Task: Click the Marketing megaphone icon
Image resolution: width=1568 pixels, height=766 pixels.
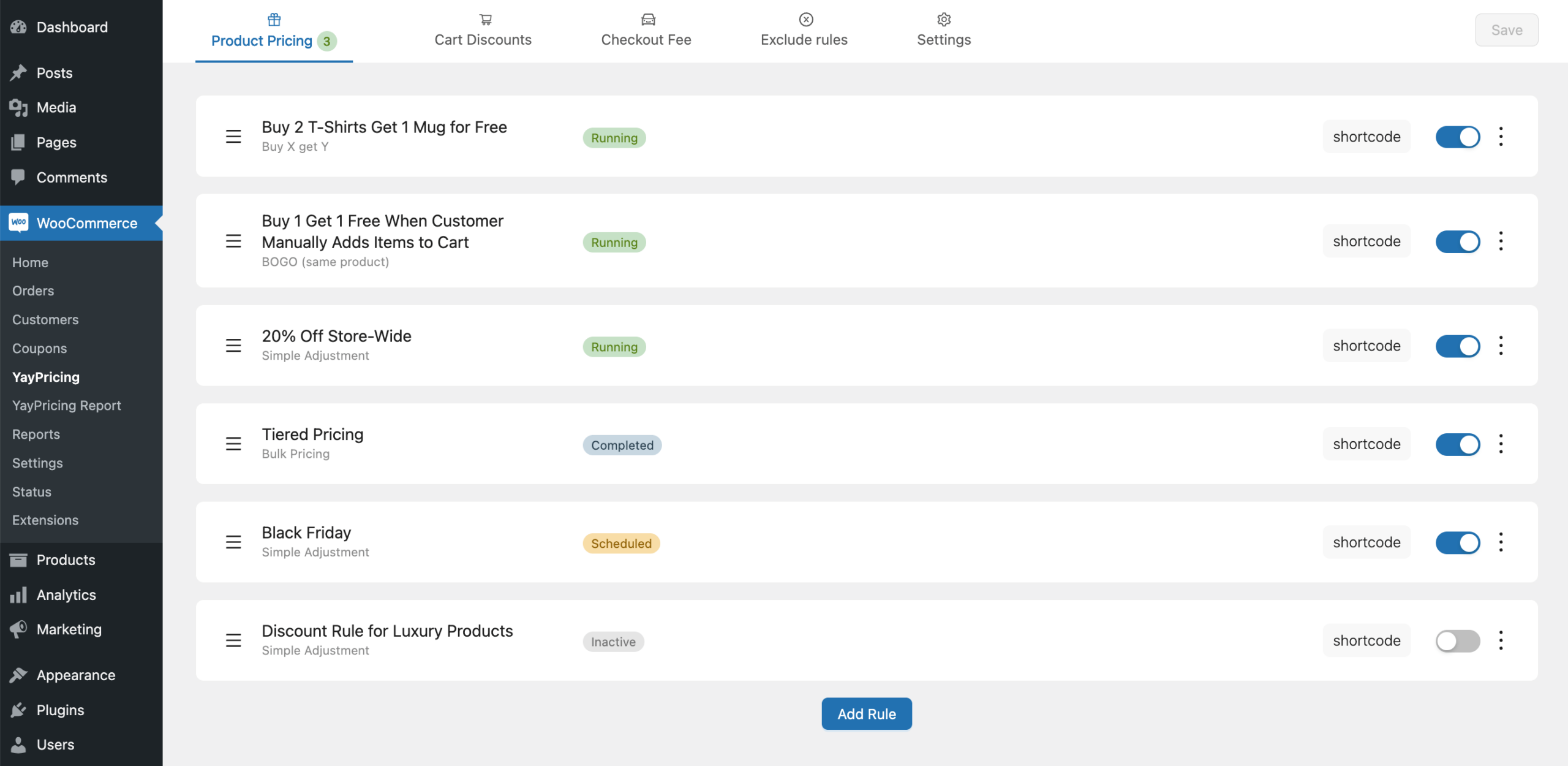Action: 18,629
